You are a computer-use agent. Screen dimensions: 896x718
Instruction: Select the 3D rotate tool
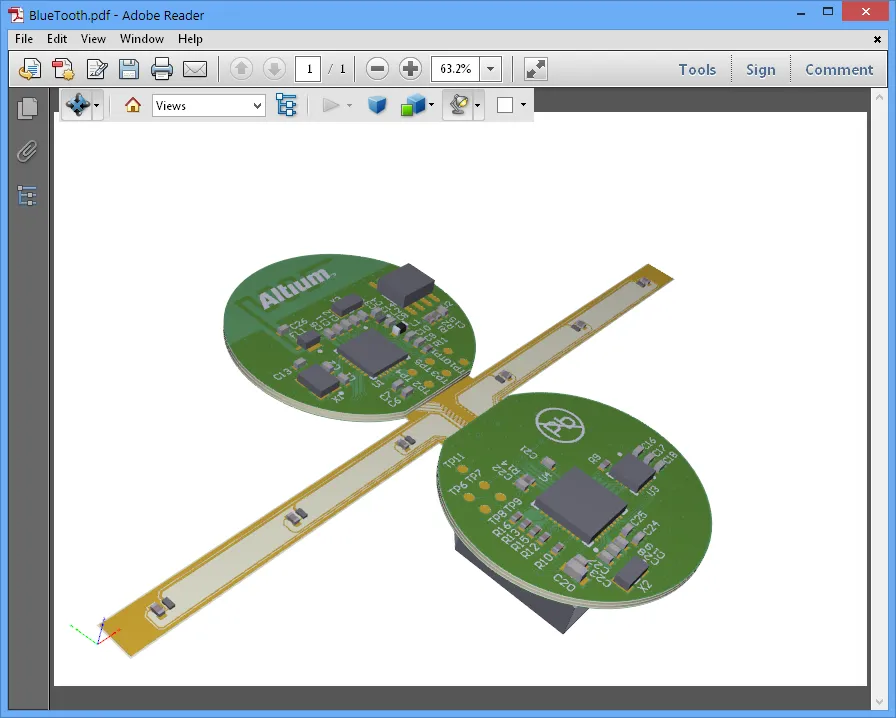(x=76, y=105)
